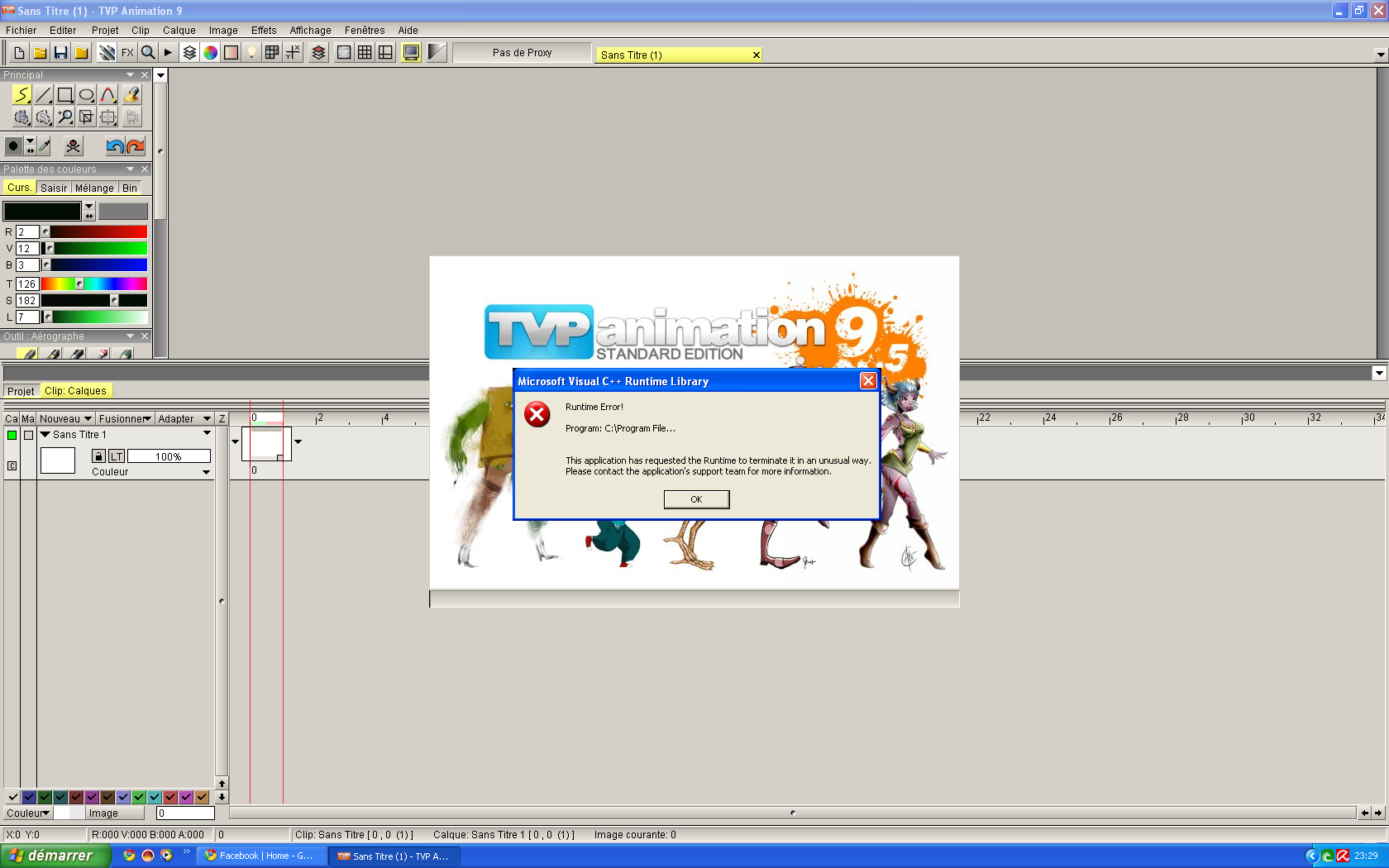Collapse the Sans Titre 1 layer triangle
The width and height of the screenshot is (1389, 868).
pos(45,434)
